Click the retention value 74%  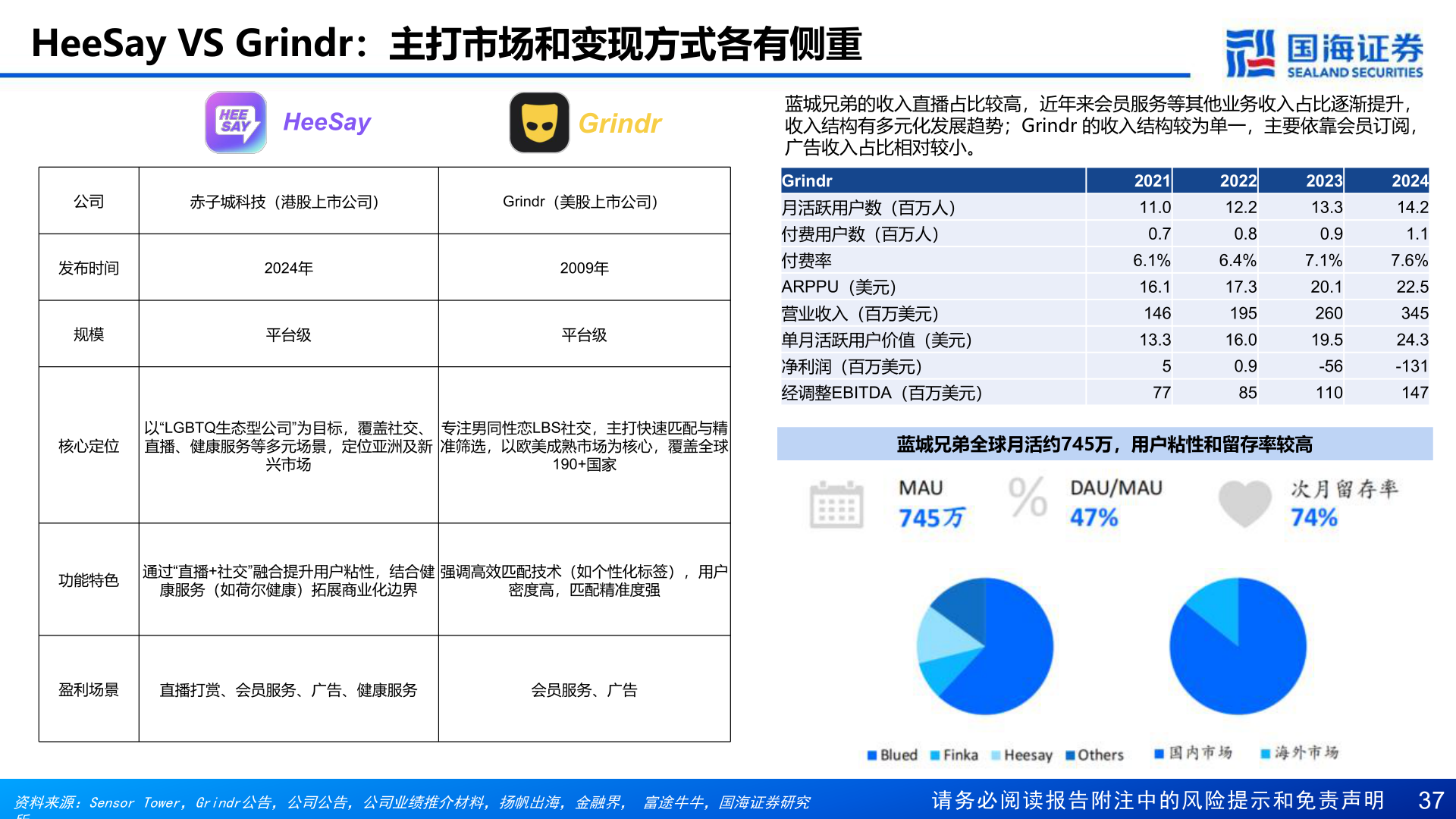click(x=1314, y=518)
